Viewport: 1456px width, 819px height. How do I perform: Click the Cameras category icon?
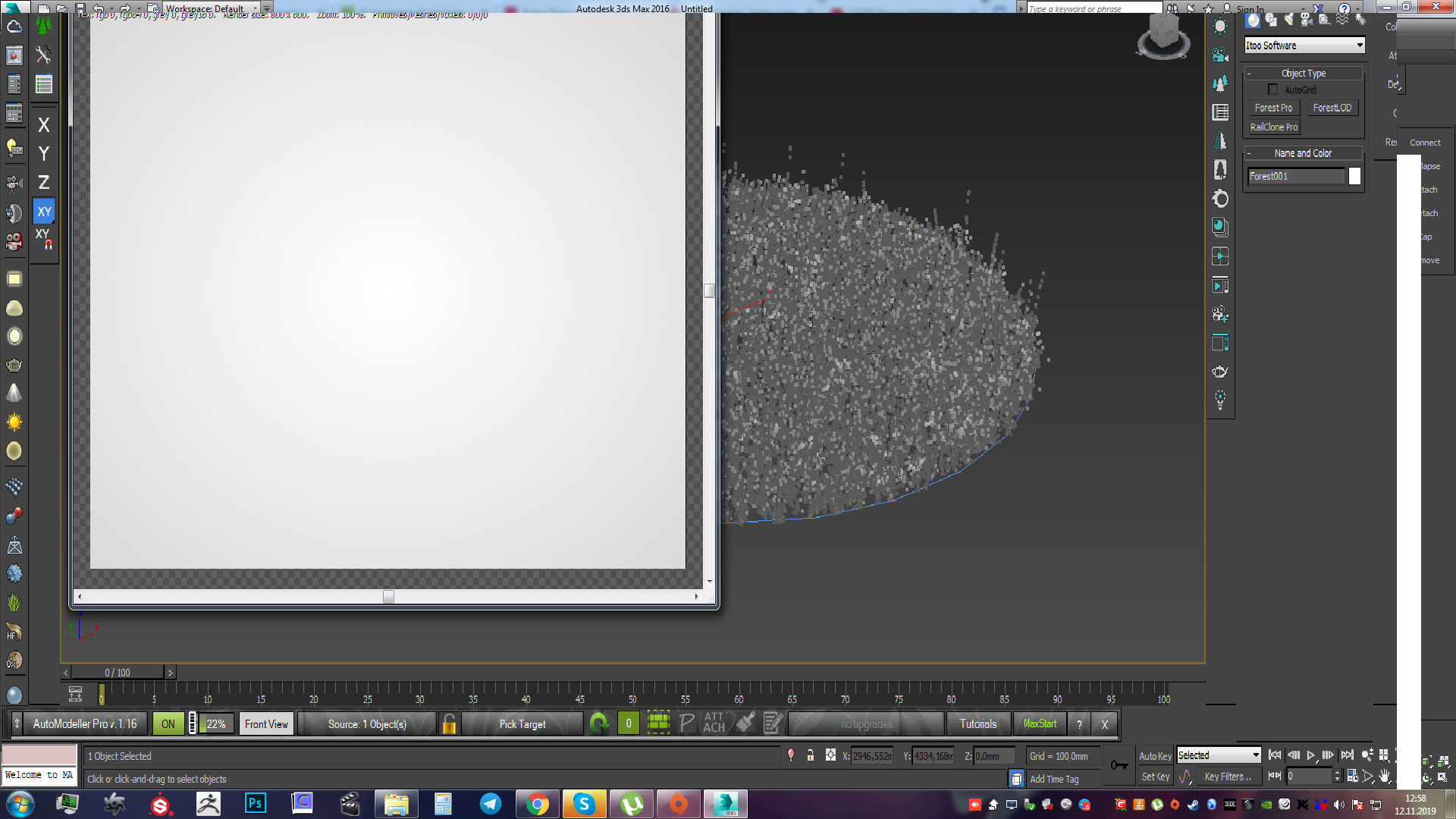tap(1306, 20)
